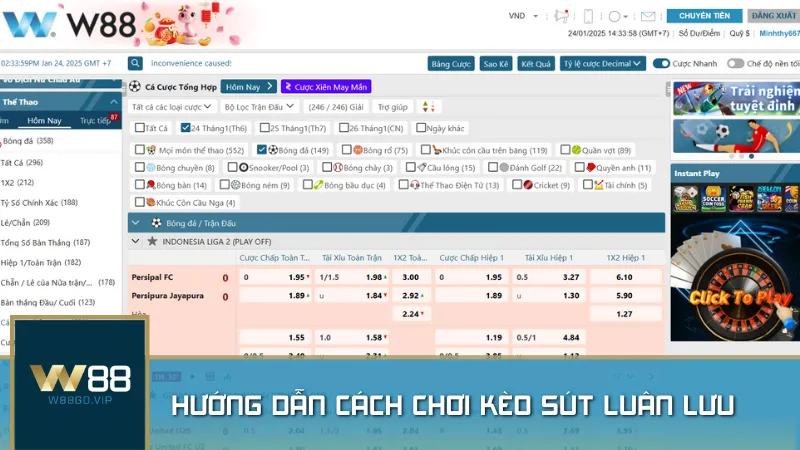Click the football icon in Bóng đá / Trận Đấu header
The height and width of the screenshot is (450, 800).
(155, 222)
